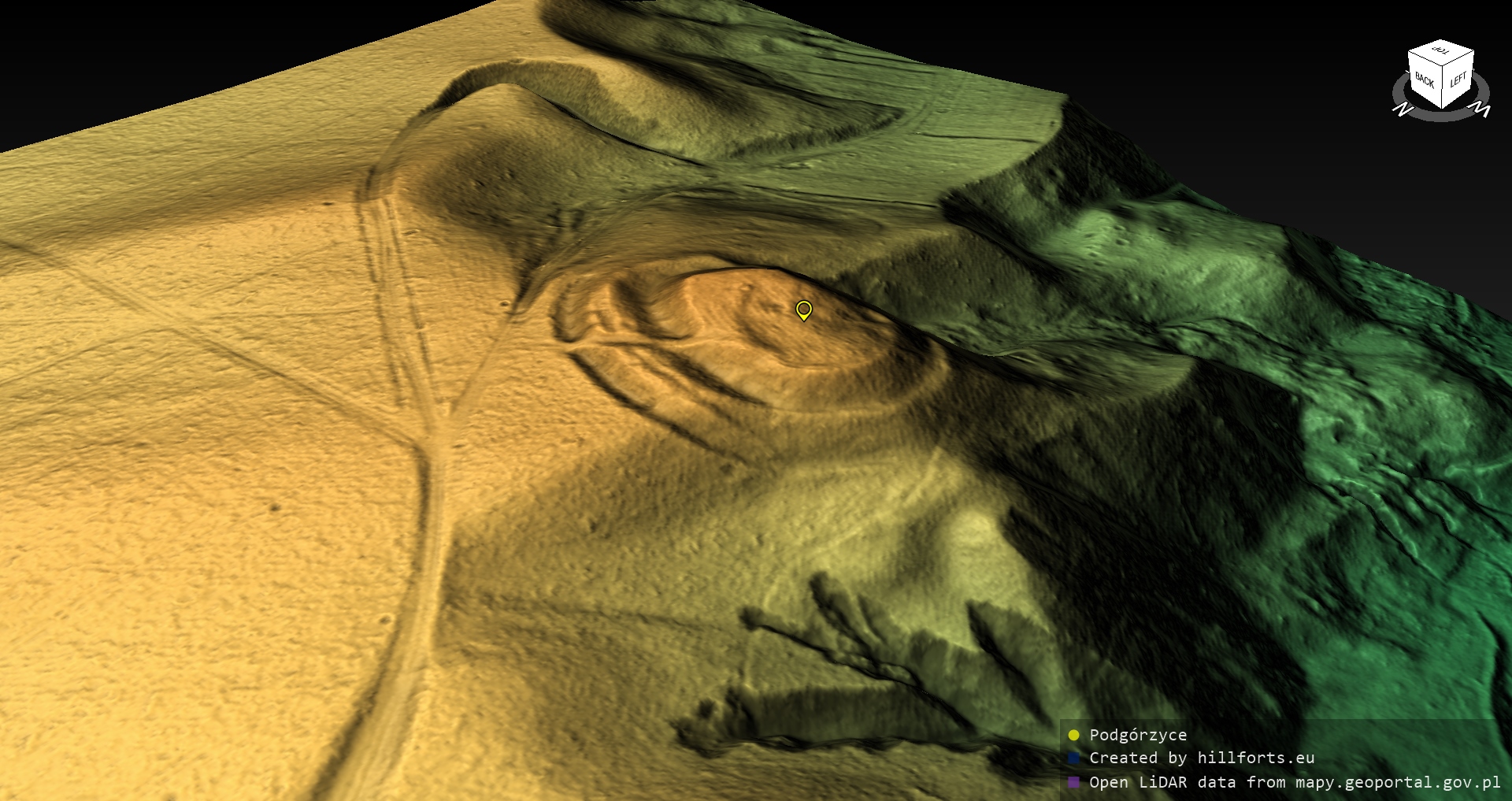Click the blue square beside hillforts.eu credit

(x=1073, y=758)
